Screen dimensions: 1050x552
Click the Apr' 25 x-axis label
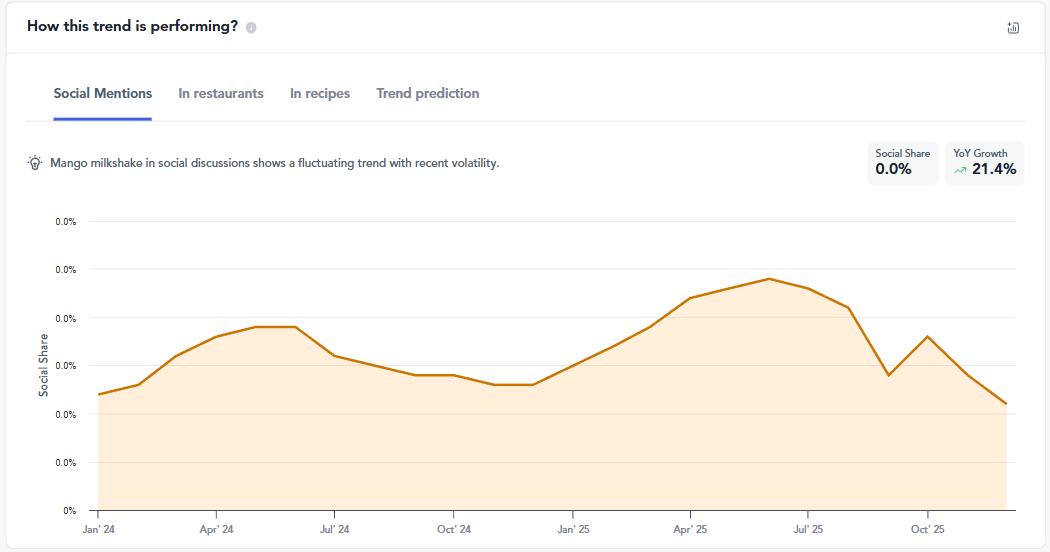point(690,529)
